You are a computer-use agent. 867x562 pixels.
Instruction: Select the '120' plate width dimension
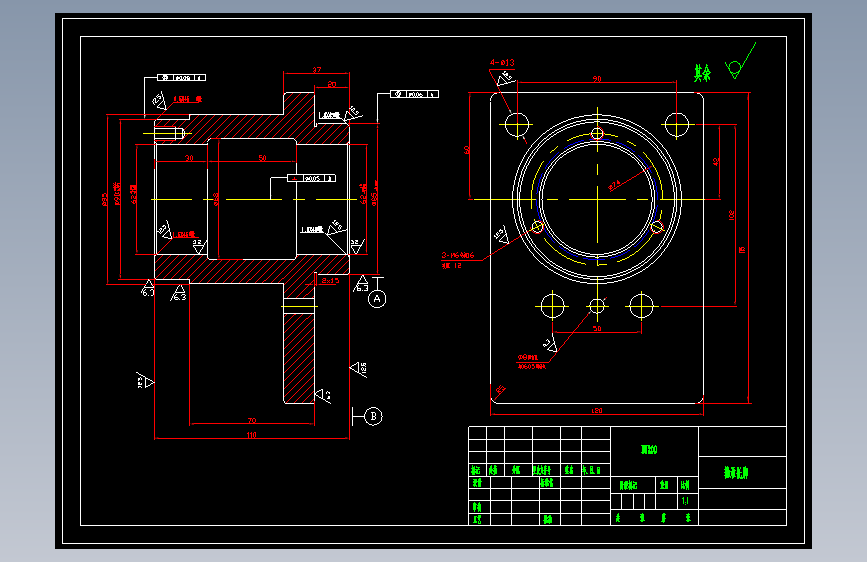coord(597,410)
